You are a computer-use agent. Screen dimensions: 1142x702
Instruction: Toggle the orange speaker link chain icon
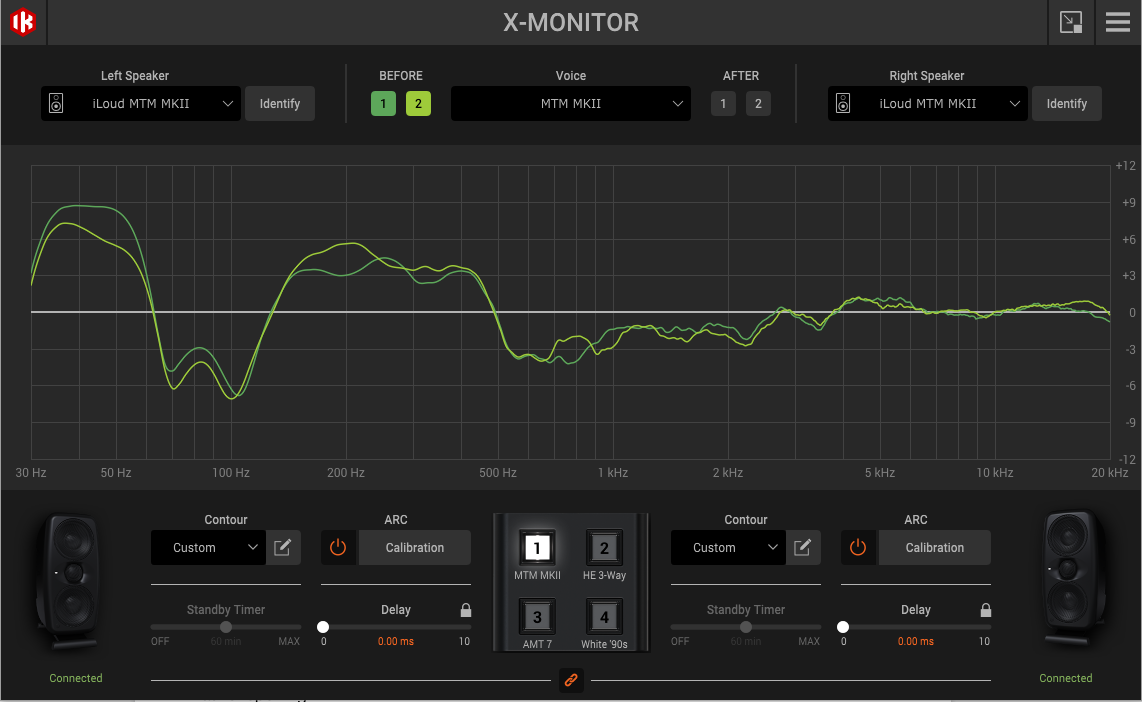pos(571,680)
